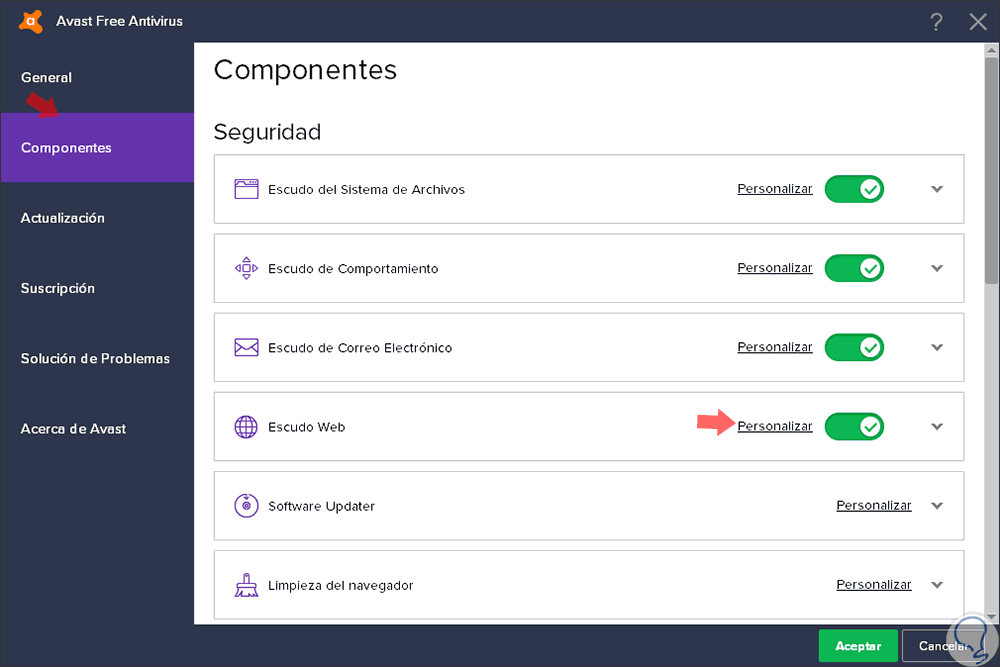Turn off the Escudo de Comportamiento switch
The height and width of the screenshot is (667, 1000).
[854, 268]
